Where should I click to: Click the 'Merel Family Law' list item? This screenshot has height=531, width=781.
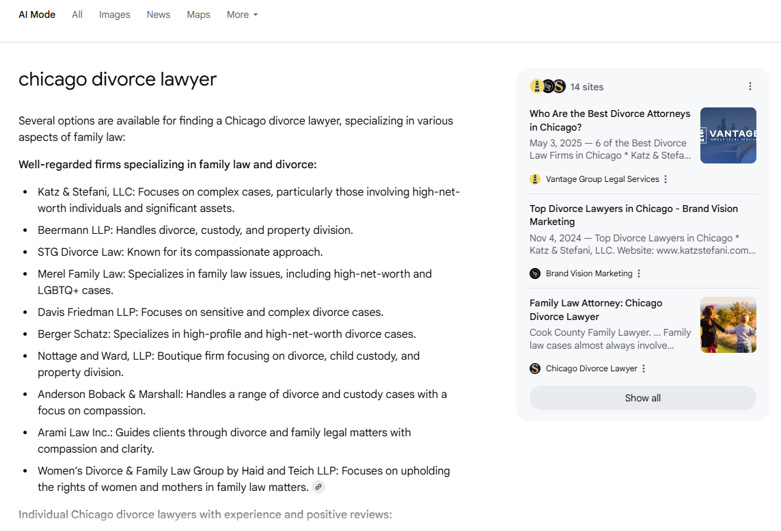[x=235, y=282]
